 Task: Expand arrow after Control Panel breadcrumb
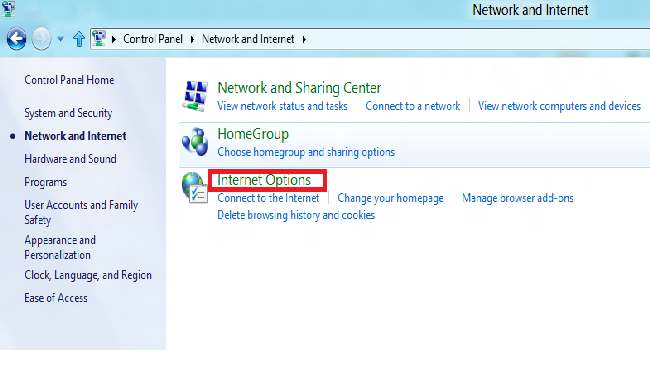(x=192, y=39)
